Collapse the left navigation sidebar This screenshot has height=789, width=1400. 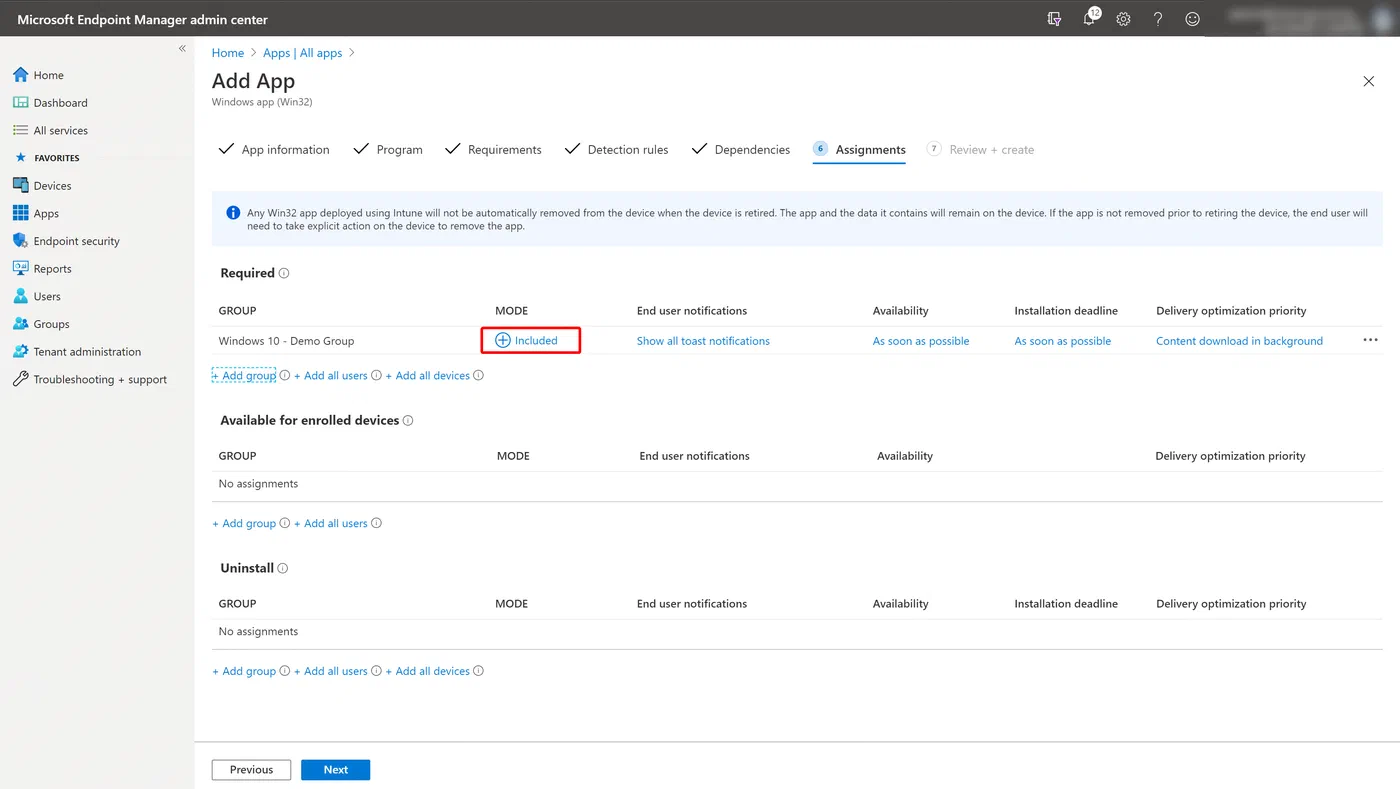(182, 48)
